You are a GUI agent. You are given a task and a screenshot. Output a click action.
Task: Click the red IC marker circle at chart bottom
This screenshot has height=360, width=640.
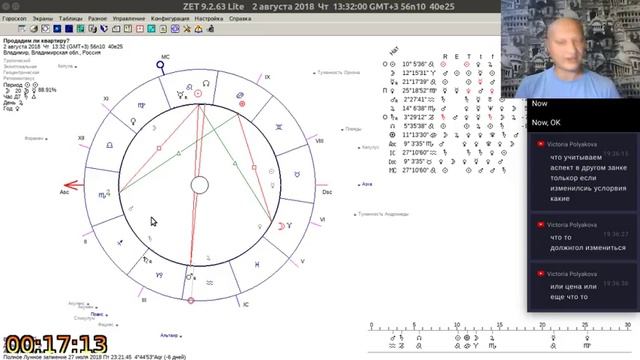click(x=191, y=300)
